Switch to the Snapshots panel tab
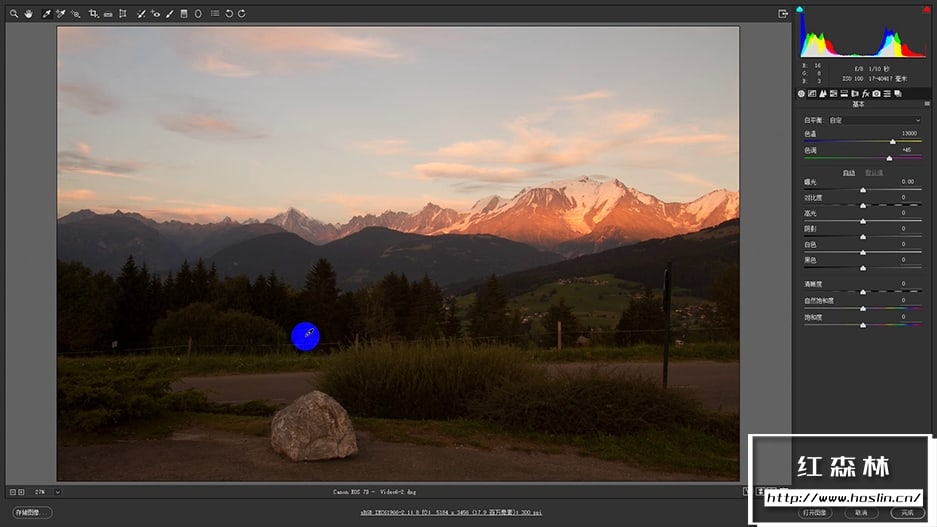The width and height of the screenshot is (937, 527). pyautogui.click(x=898, y=94)
